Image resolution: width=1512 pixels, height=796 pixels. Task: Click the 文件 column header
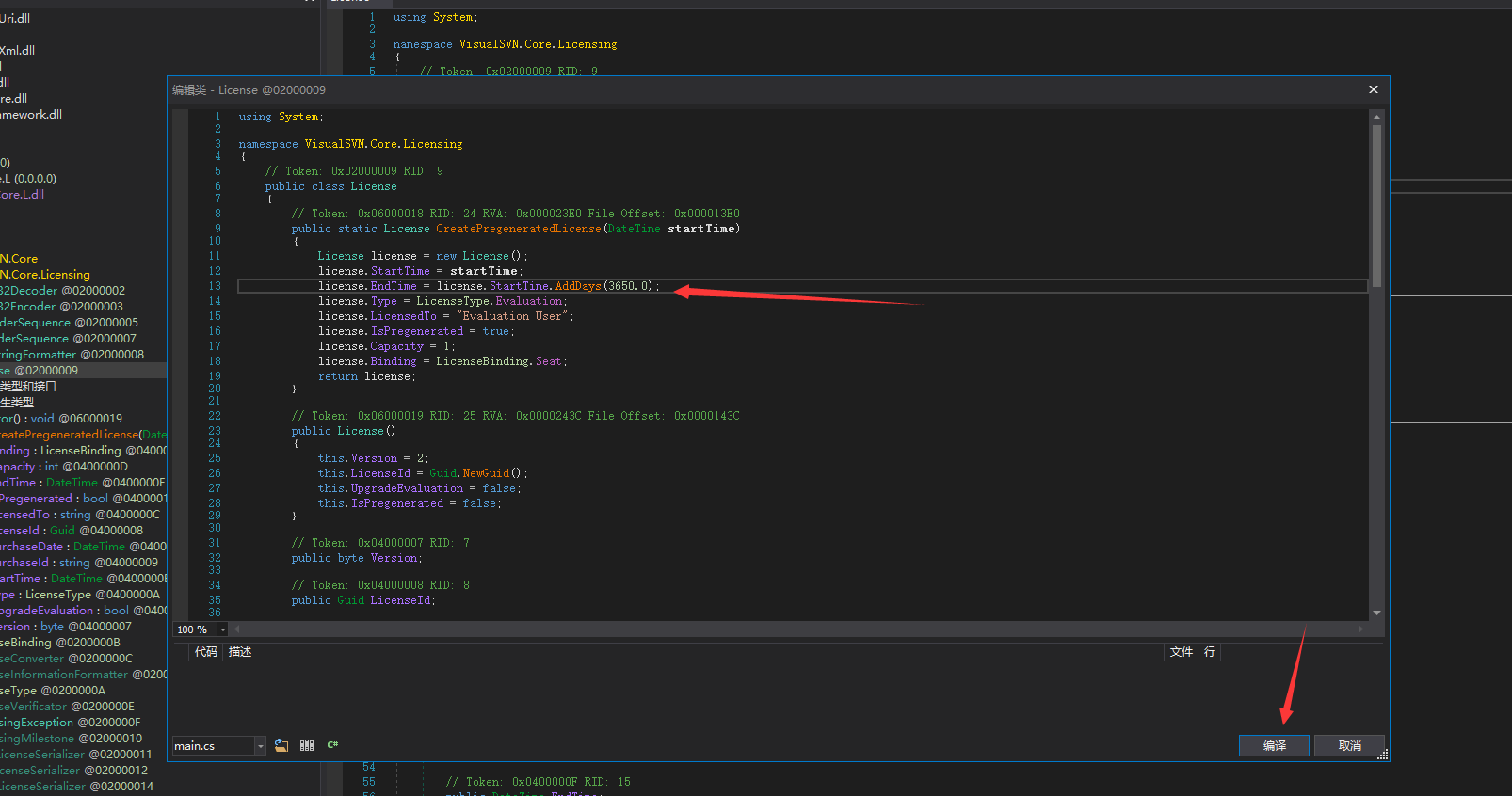1181,652
